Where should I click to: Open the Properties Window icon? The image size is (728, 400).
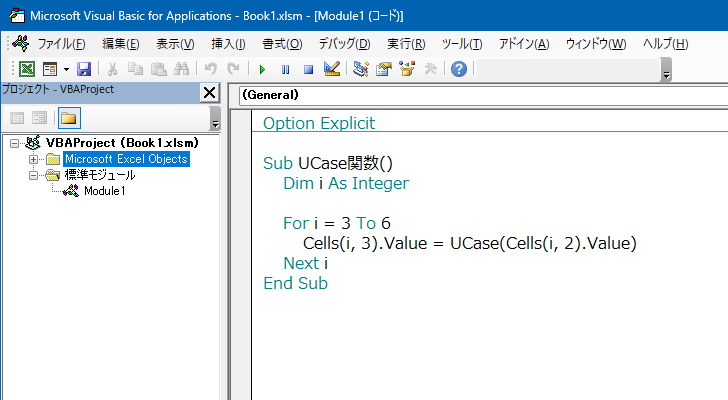(x=383, y=69)
